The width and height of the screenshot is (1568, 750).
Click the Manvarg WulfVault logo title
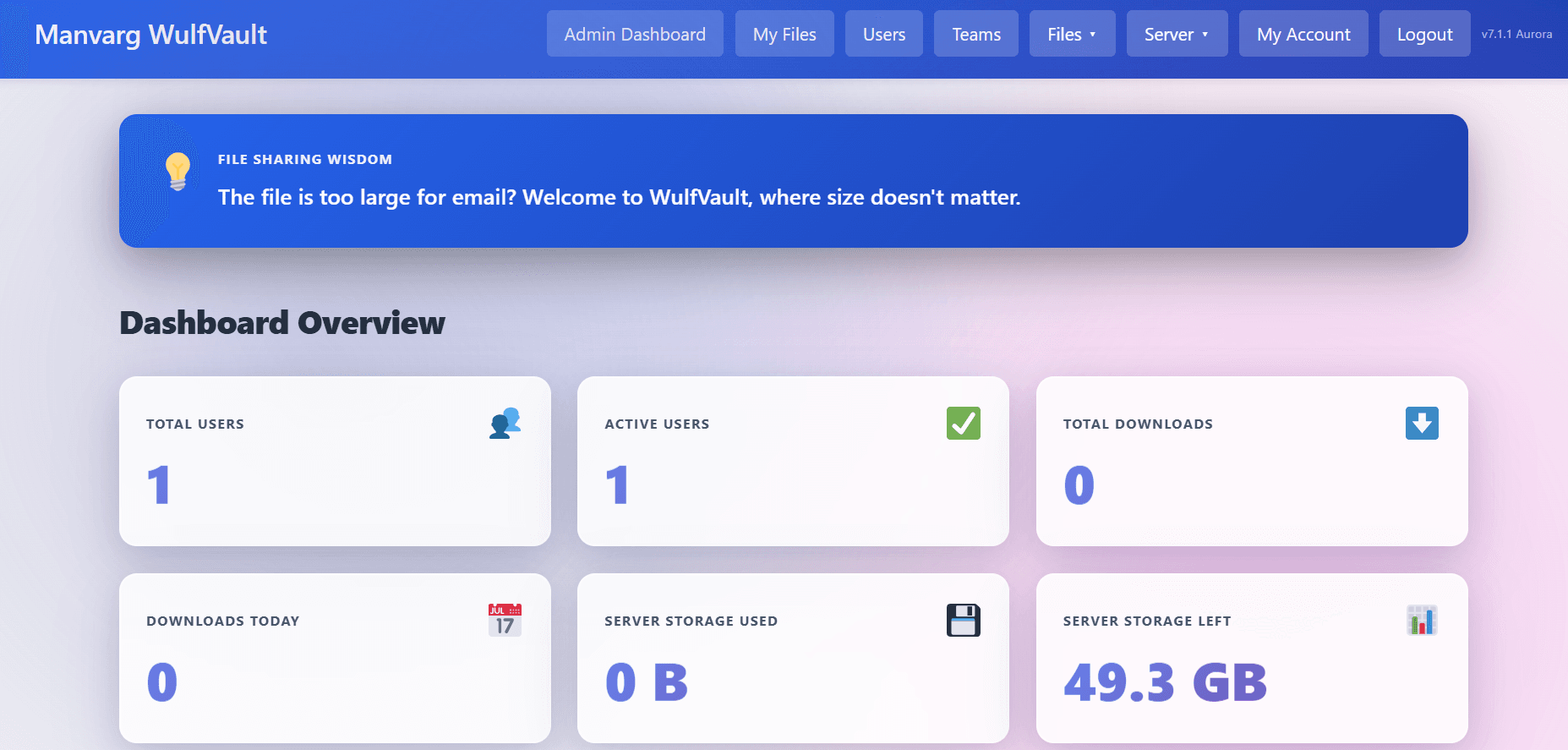(x=151, y=35)
